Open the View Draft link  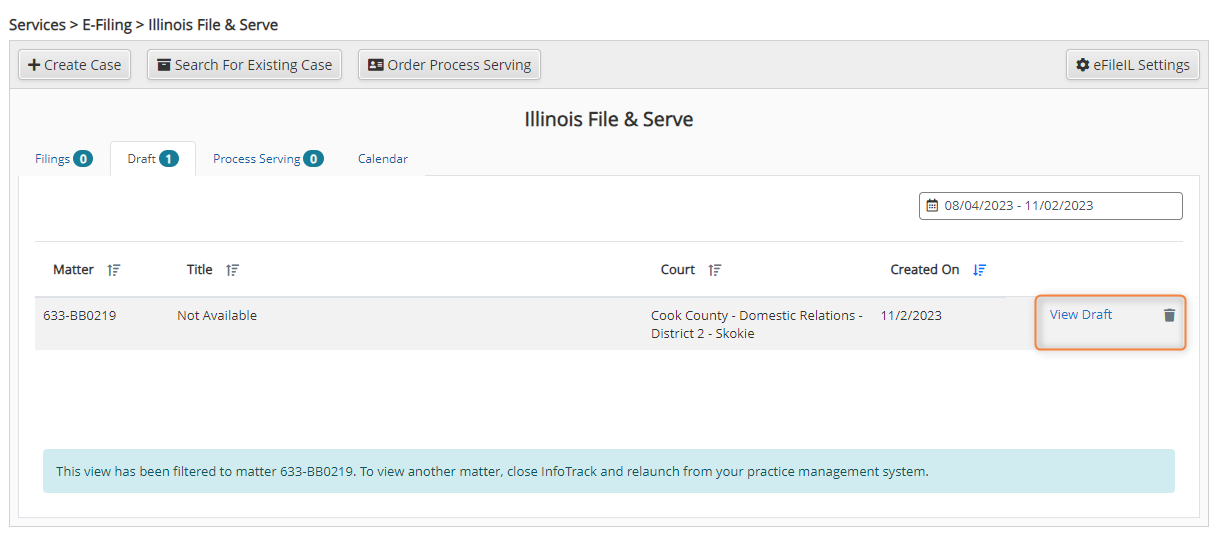1081,314
